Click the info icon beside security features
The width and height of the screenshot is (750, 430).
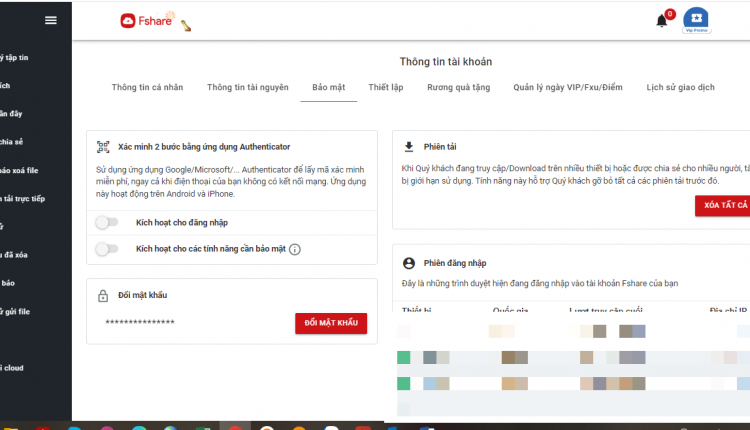click(x=295, y=249)
